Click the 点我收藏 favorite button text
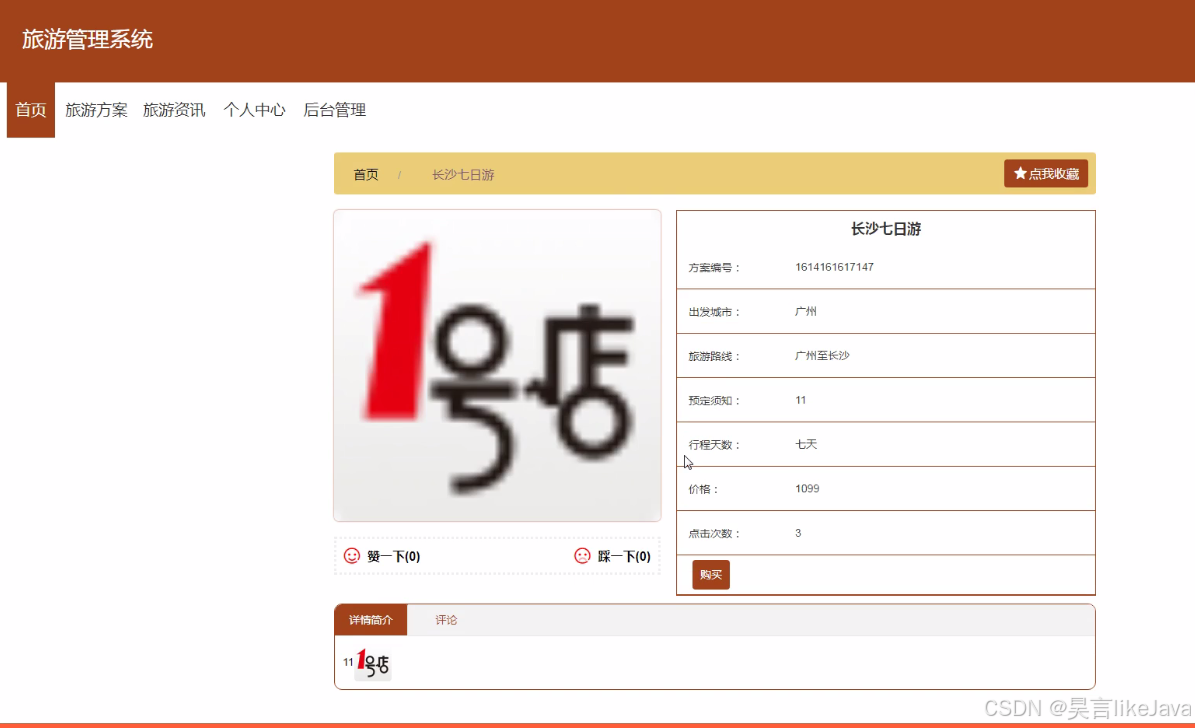The width and height of the screenshot is (1195, 728). click(x=1053, y=174)
